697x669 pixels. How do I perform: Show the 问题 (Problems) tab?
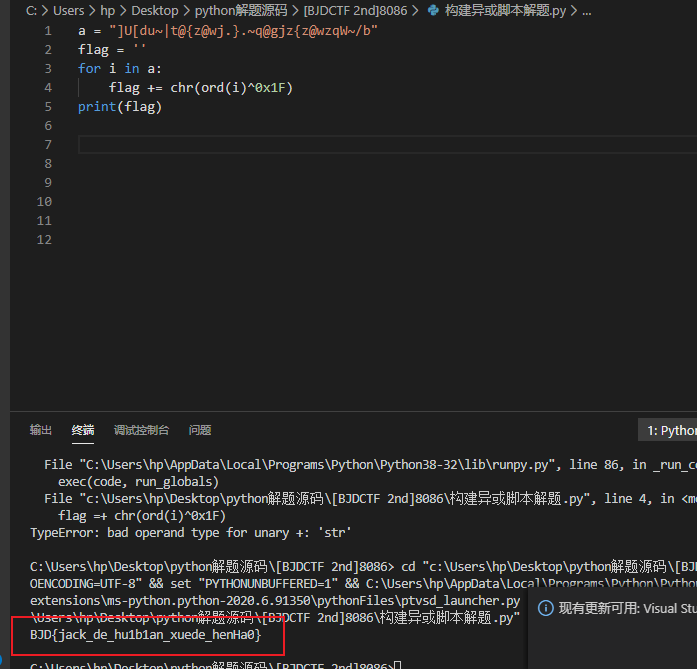(200, 430)
